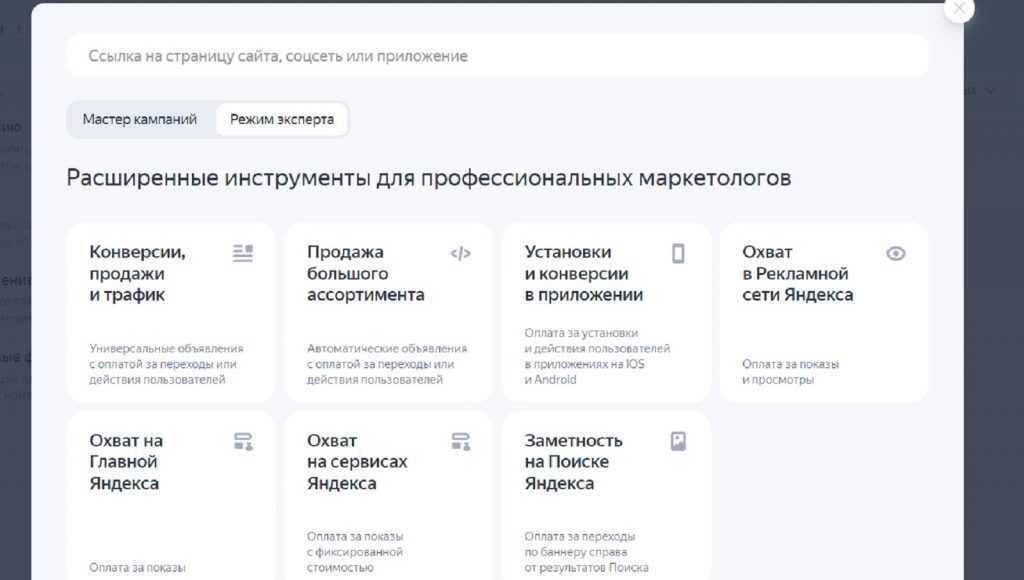Close the campaign creation dialog

(959, 9)
